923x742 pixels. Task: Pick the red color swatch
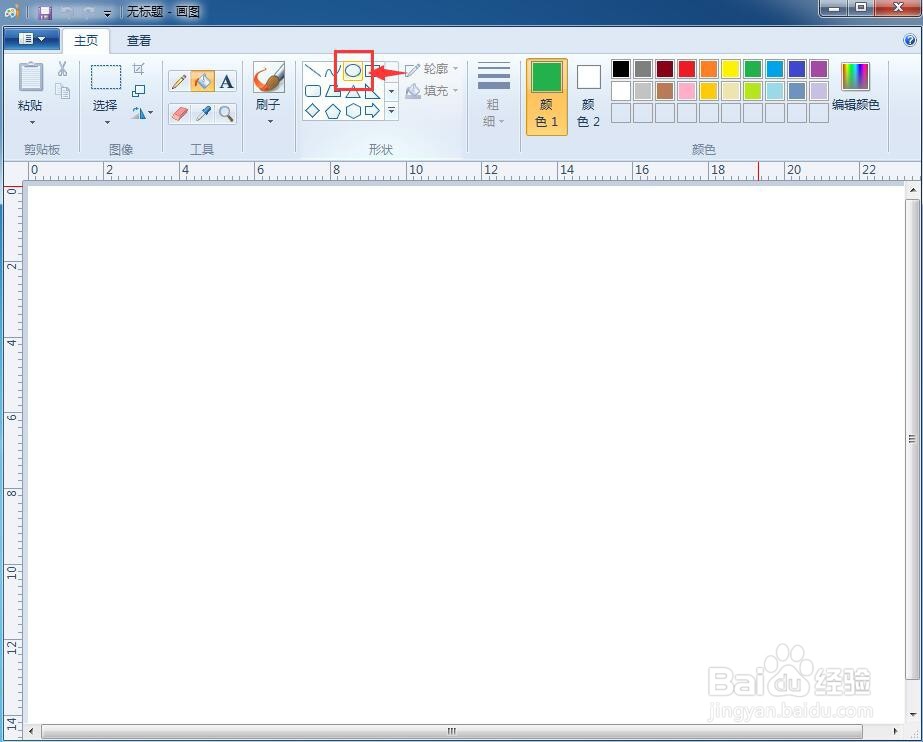click(x=686, y=69)
